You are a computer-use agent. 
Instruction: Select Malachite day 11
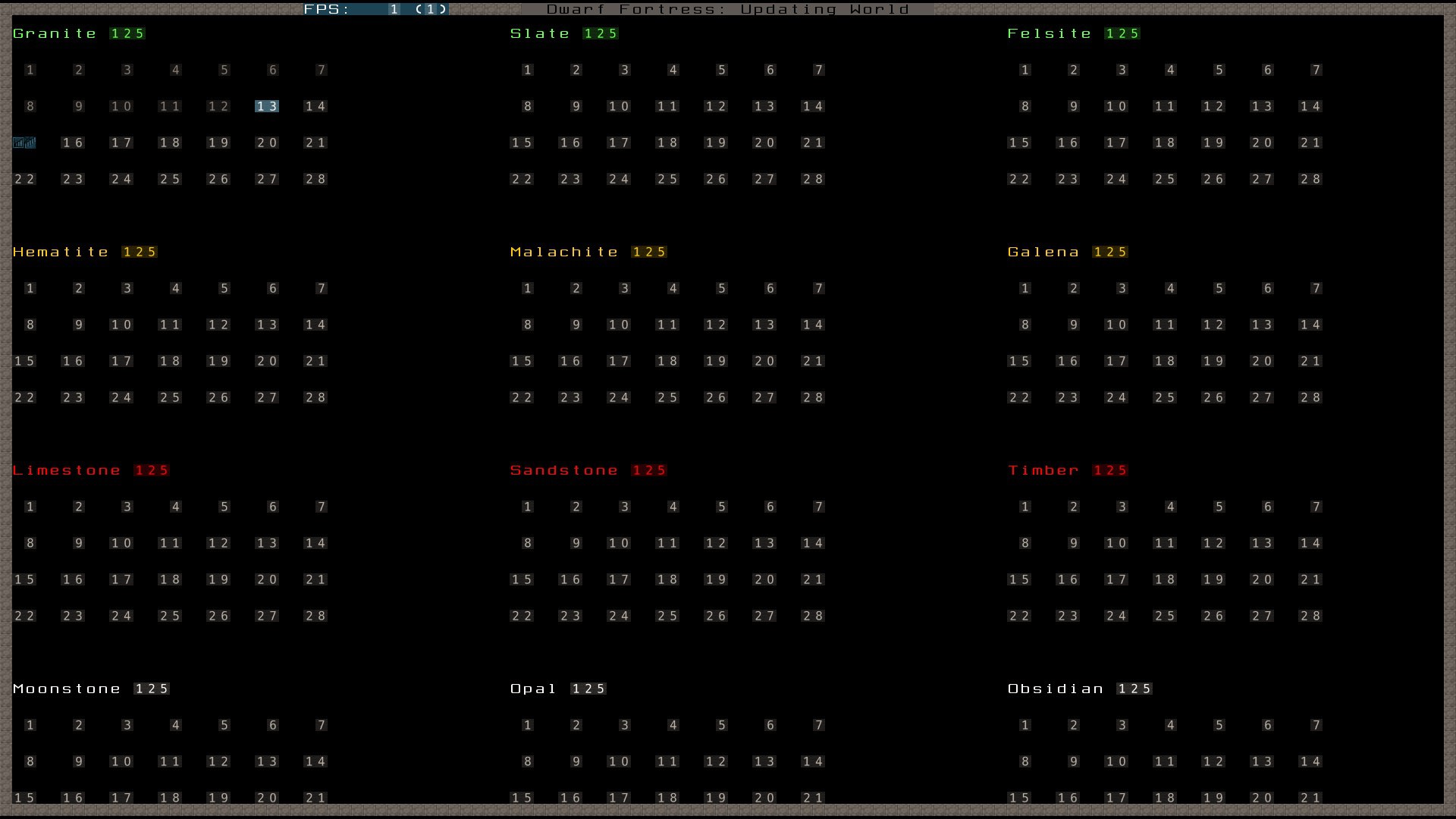[667, 325]
